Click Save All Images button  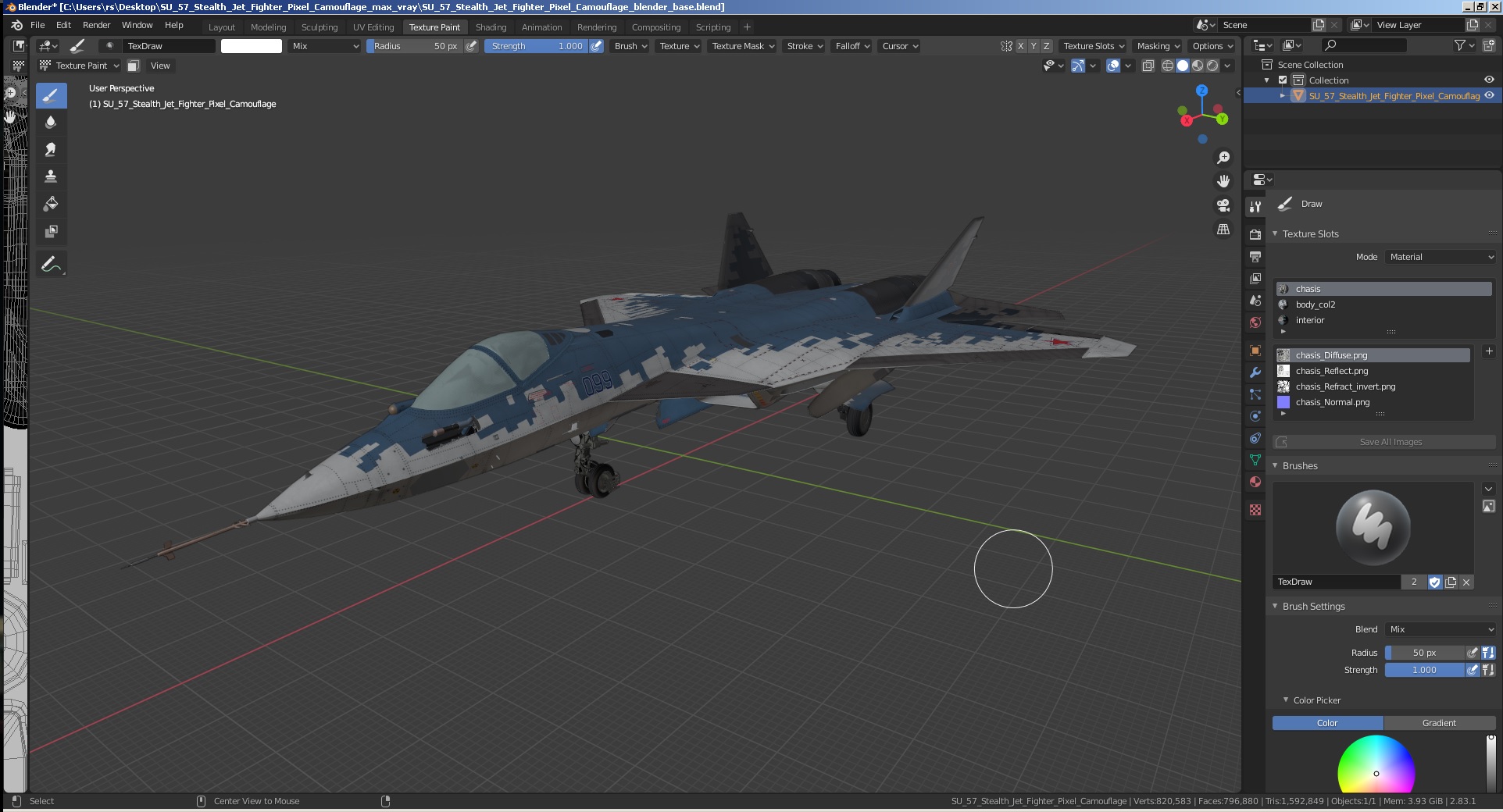tap(1384, 442)
